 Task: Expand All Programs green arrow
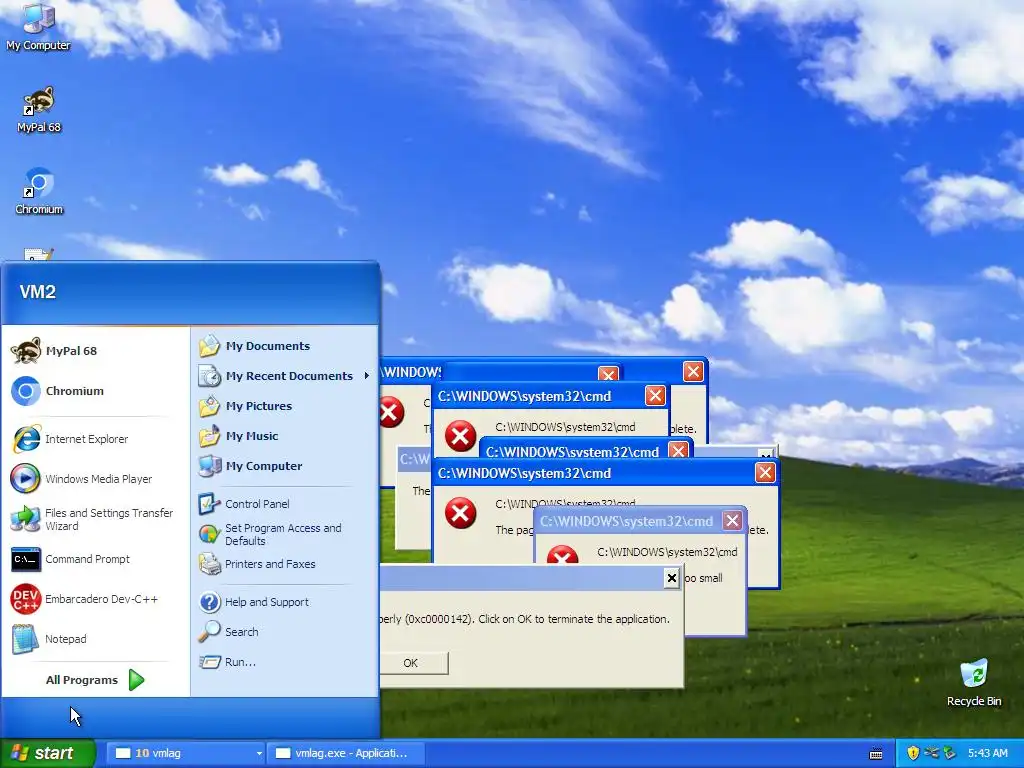(x=136, y=680)
